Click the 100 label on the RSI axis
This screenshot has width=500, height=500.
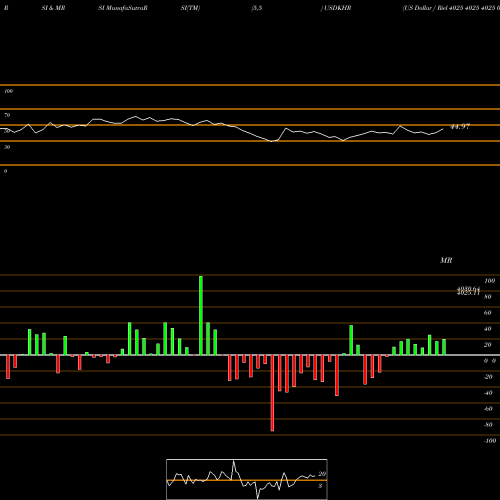[x=8, y=91]
